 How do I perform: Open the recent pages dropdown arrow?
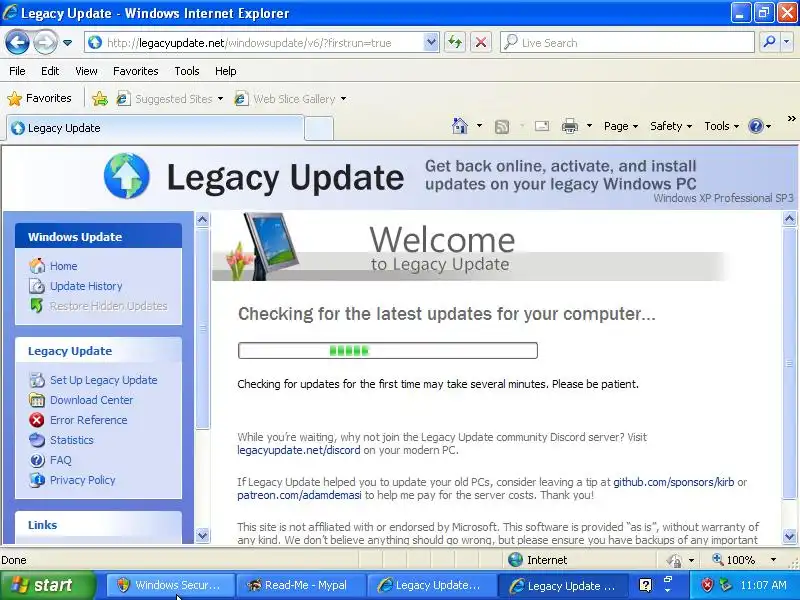click(x=67, y=43)
